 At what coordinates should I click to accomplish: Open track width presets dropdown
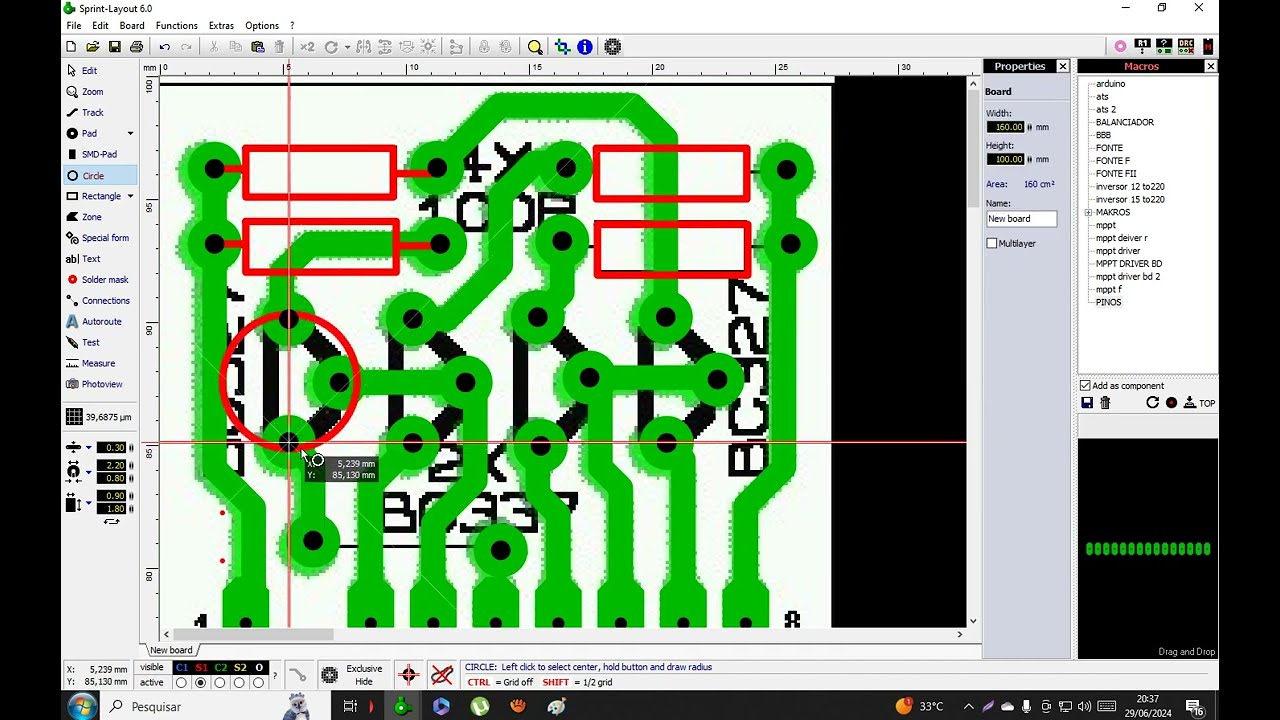click(88, 448)
